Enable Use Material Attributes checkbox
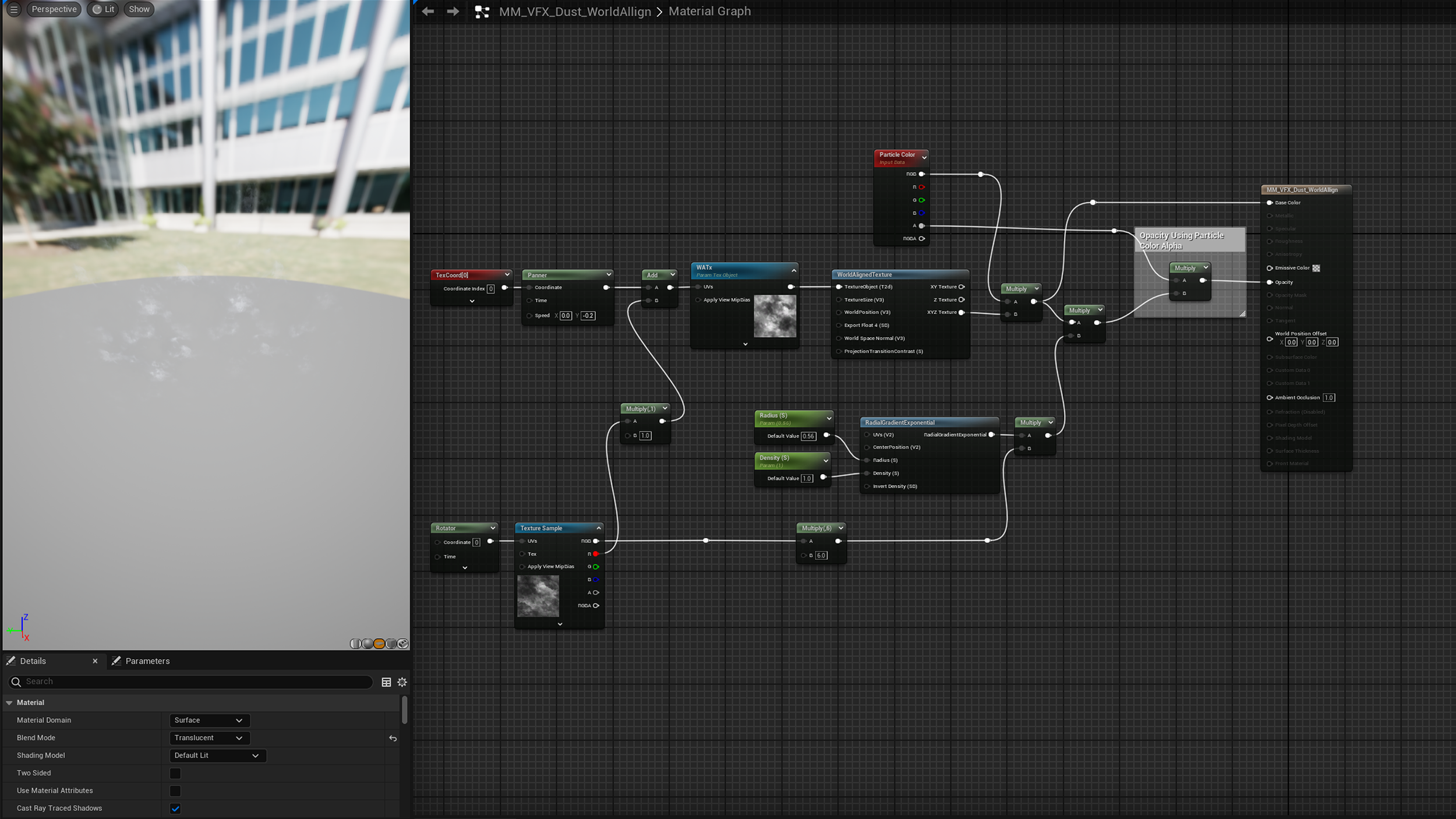Viewport: 1456px width, 819px height. point(175,790)
